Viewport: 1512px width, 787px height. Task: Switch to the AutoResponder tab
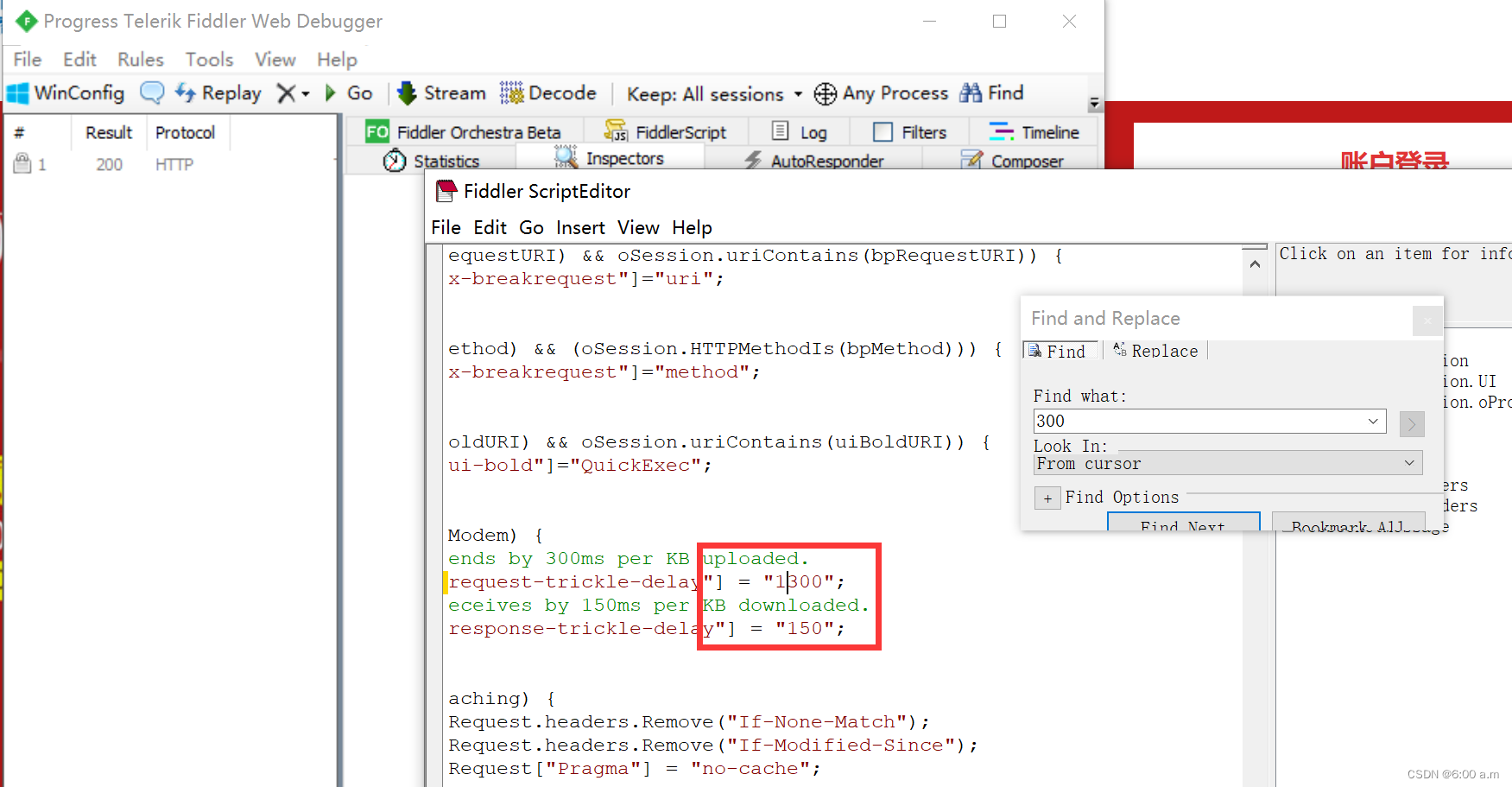point(814,161)
